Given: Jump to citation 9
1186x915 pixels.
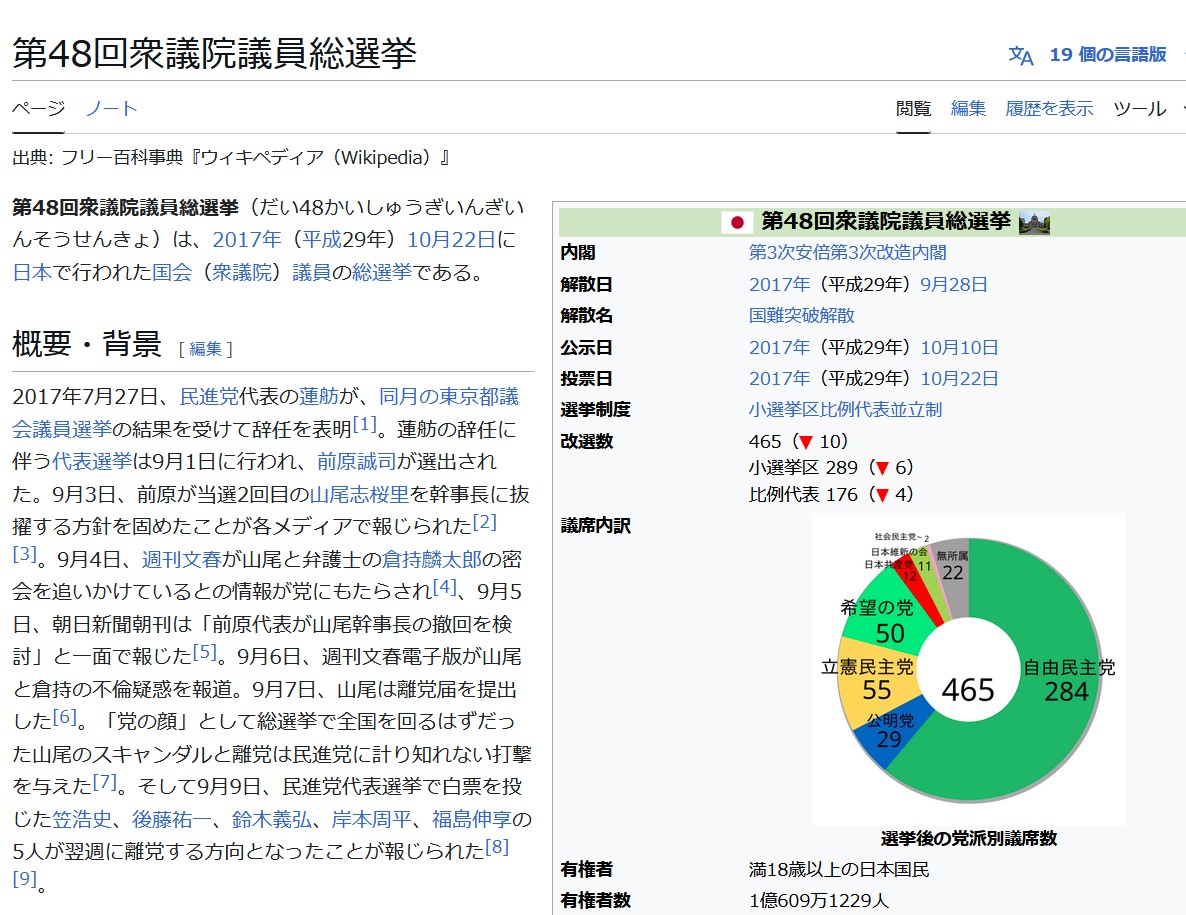Looking at the screenshot, I should (24, 878).
